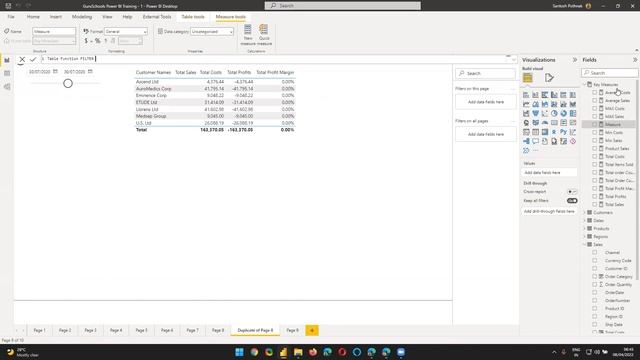640x360 pixels.
Task: Open the Data category dropdown
Action: 212,31
